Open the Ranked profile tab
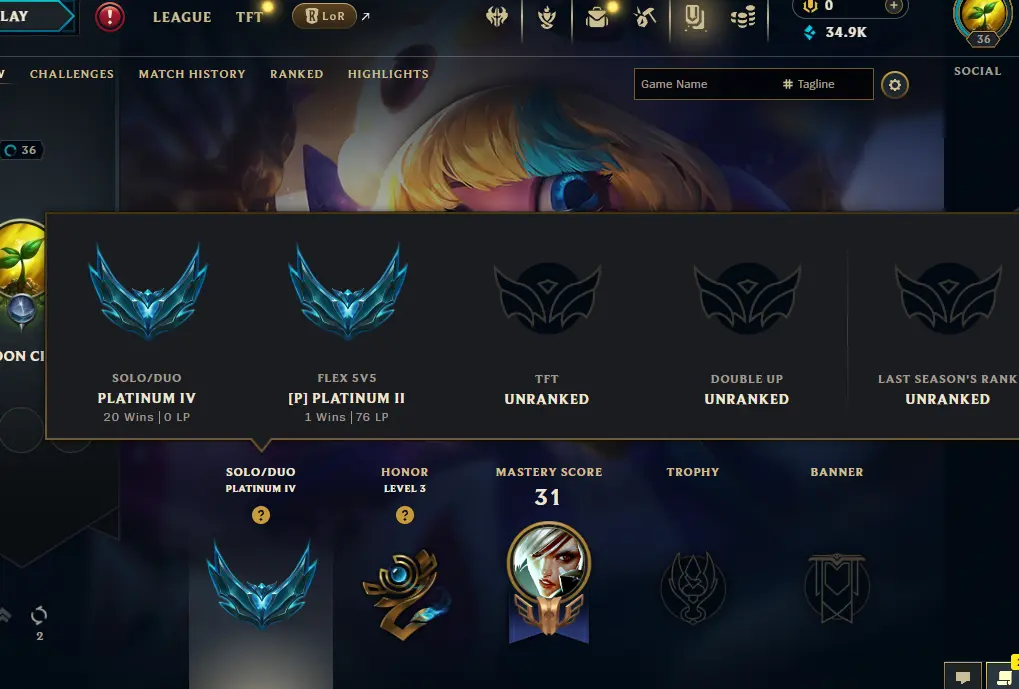 tap(296, 74)
